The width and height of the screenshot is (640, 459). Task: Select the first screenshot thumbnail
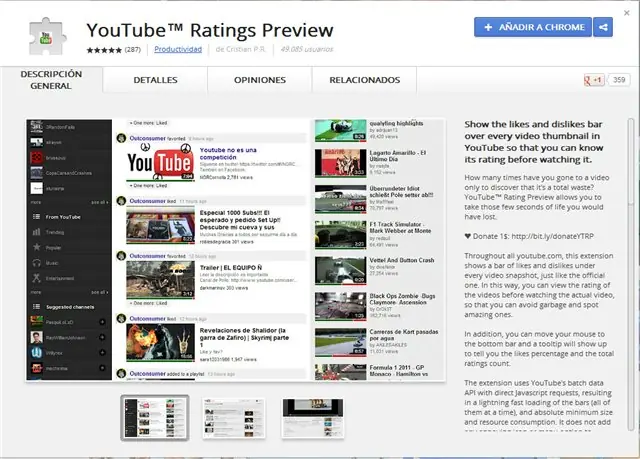tap(155, 418)
